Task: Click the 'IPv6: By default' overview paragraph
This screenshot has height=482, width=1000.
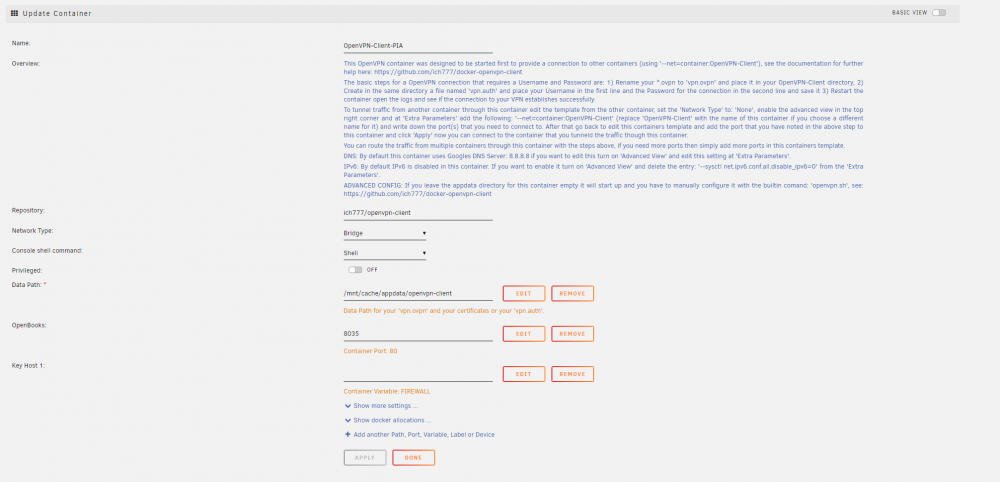Action: coord(603,170)
